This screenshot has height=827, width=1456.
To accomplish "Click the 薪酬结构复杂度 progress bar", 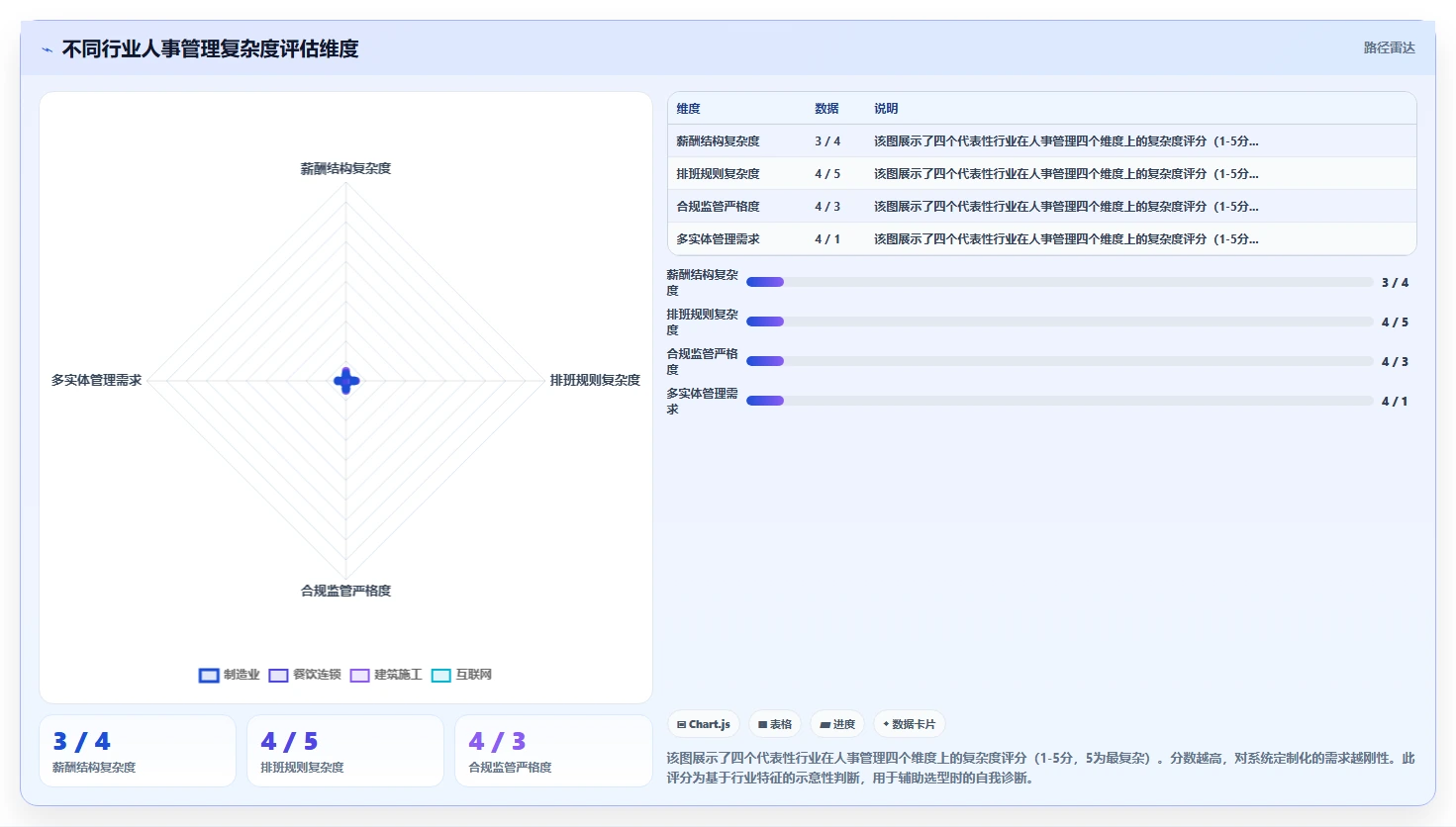I will click(1060, 282).
